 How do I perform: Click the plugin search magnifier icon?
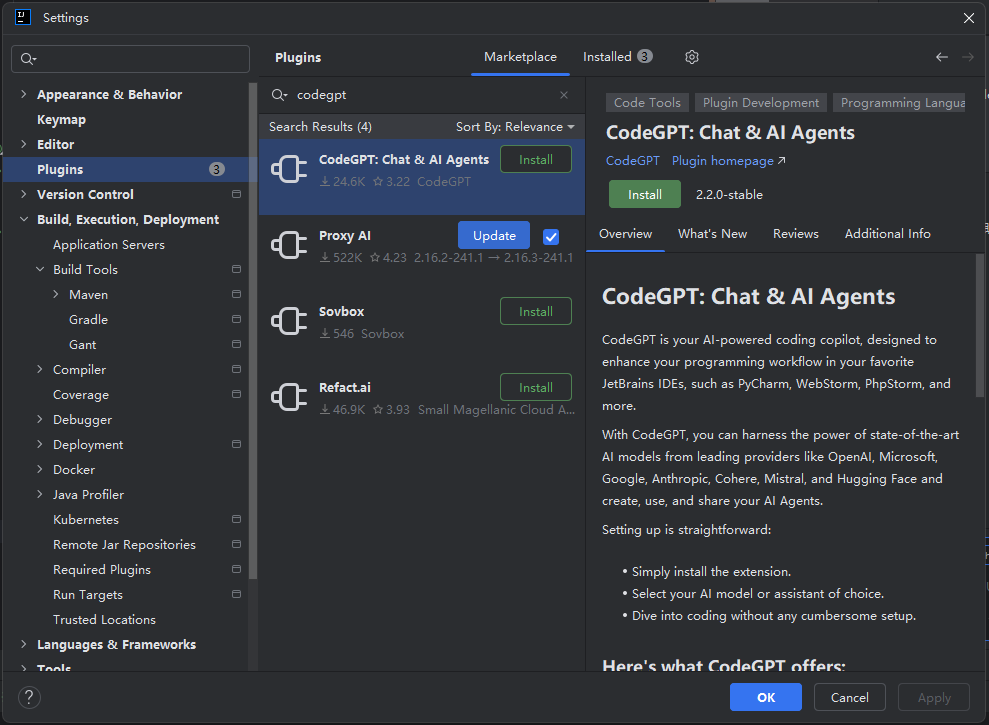pos(279,95)
